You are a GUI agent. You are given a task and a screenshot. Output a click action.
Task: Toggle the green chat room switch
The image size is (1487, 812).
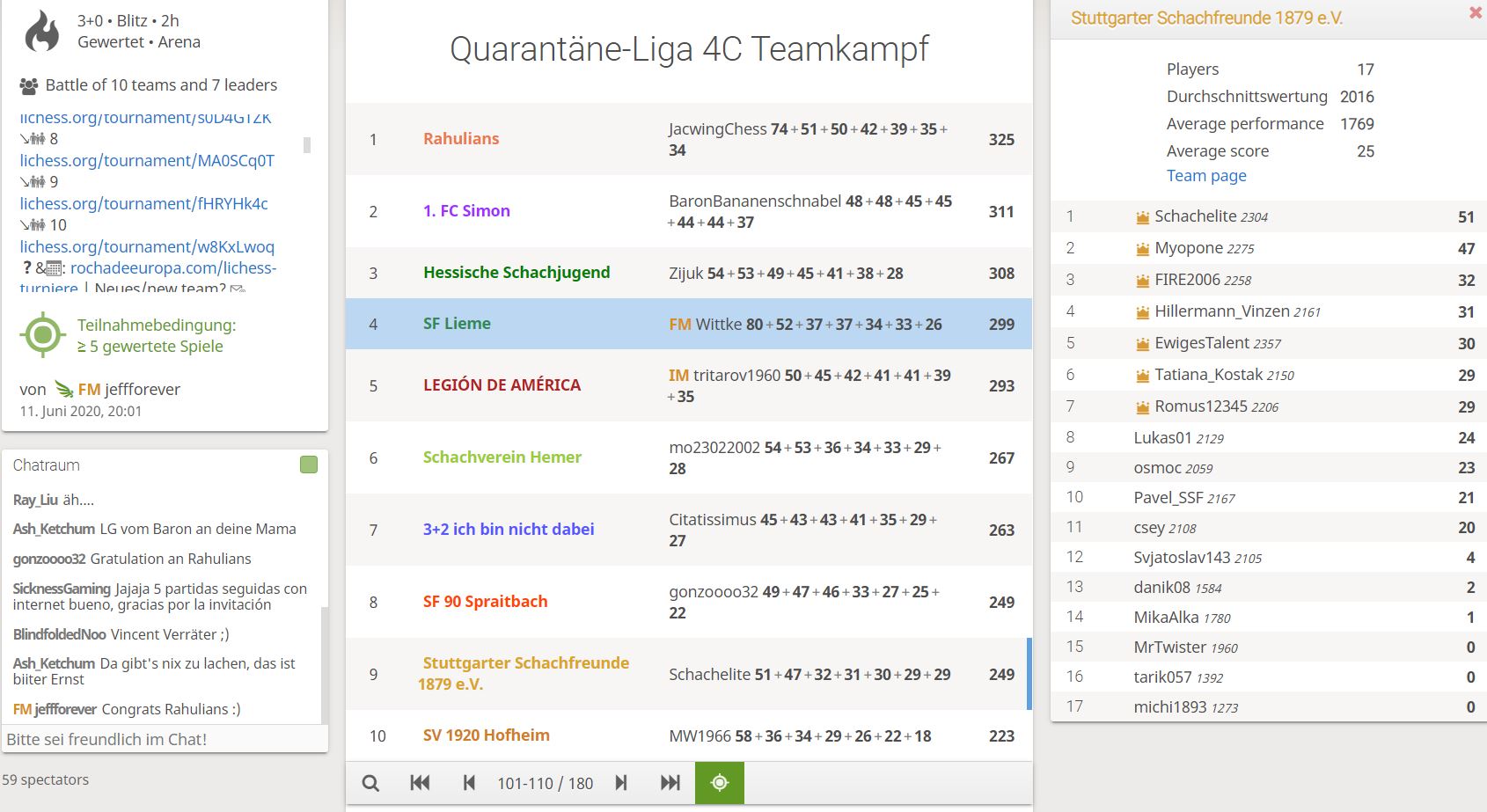[309, 465]
